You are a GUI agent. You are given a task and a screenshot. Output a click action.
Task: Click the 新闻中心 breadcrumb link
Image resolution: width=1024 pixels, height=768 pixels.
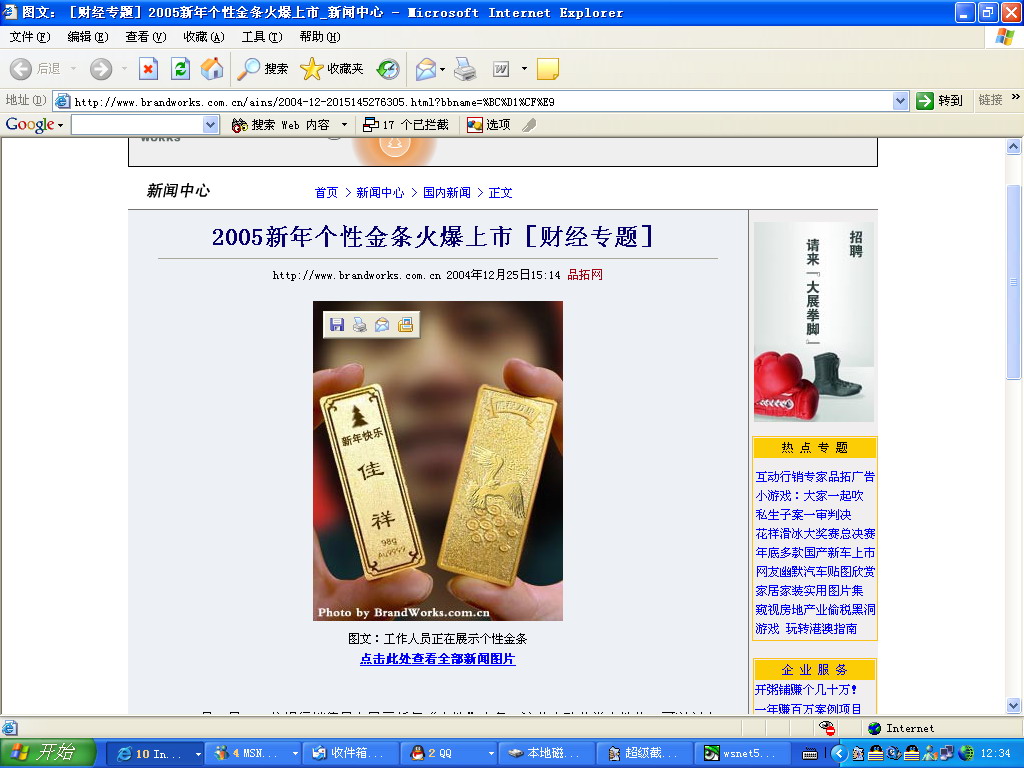(380, 193)
